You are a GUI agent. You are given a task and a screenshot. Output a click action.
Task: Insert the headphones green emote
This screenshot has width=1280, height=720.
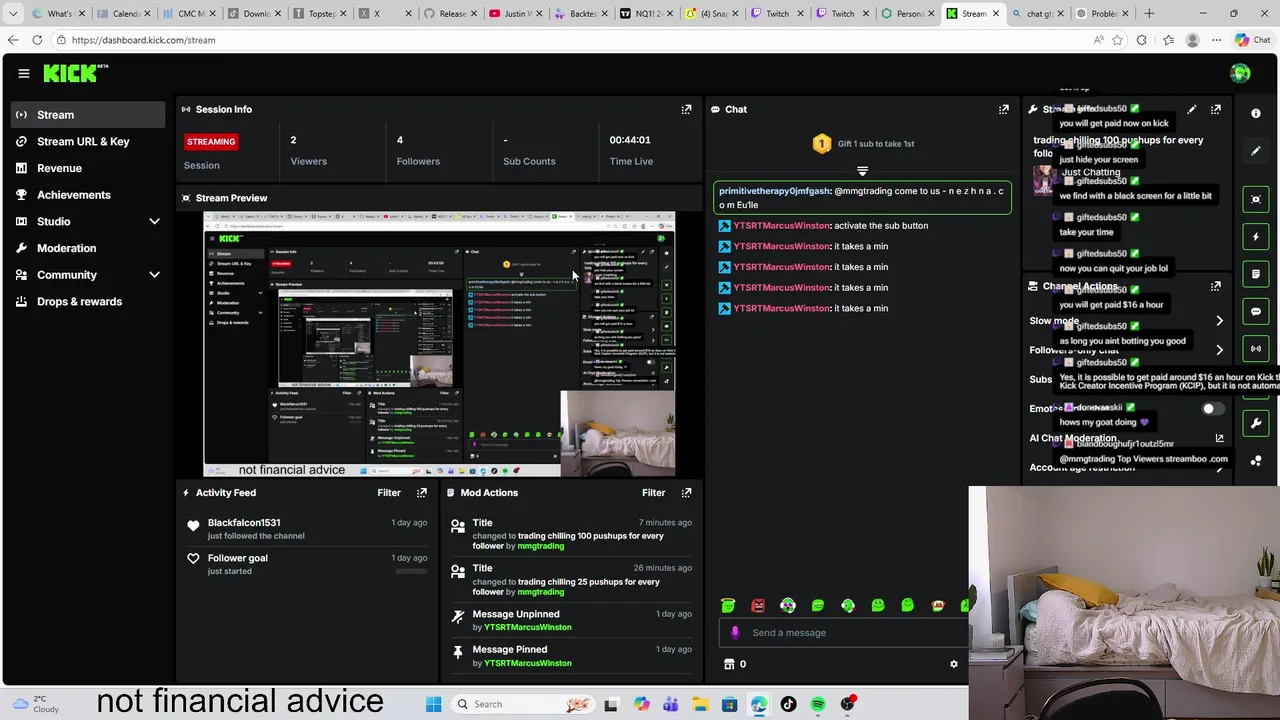[848, 605]
